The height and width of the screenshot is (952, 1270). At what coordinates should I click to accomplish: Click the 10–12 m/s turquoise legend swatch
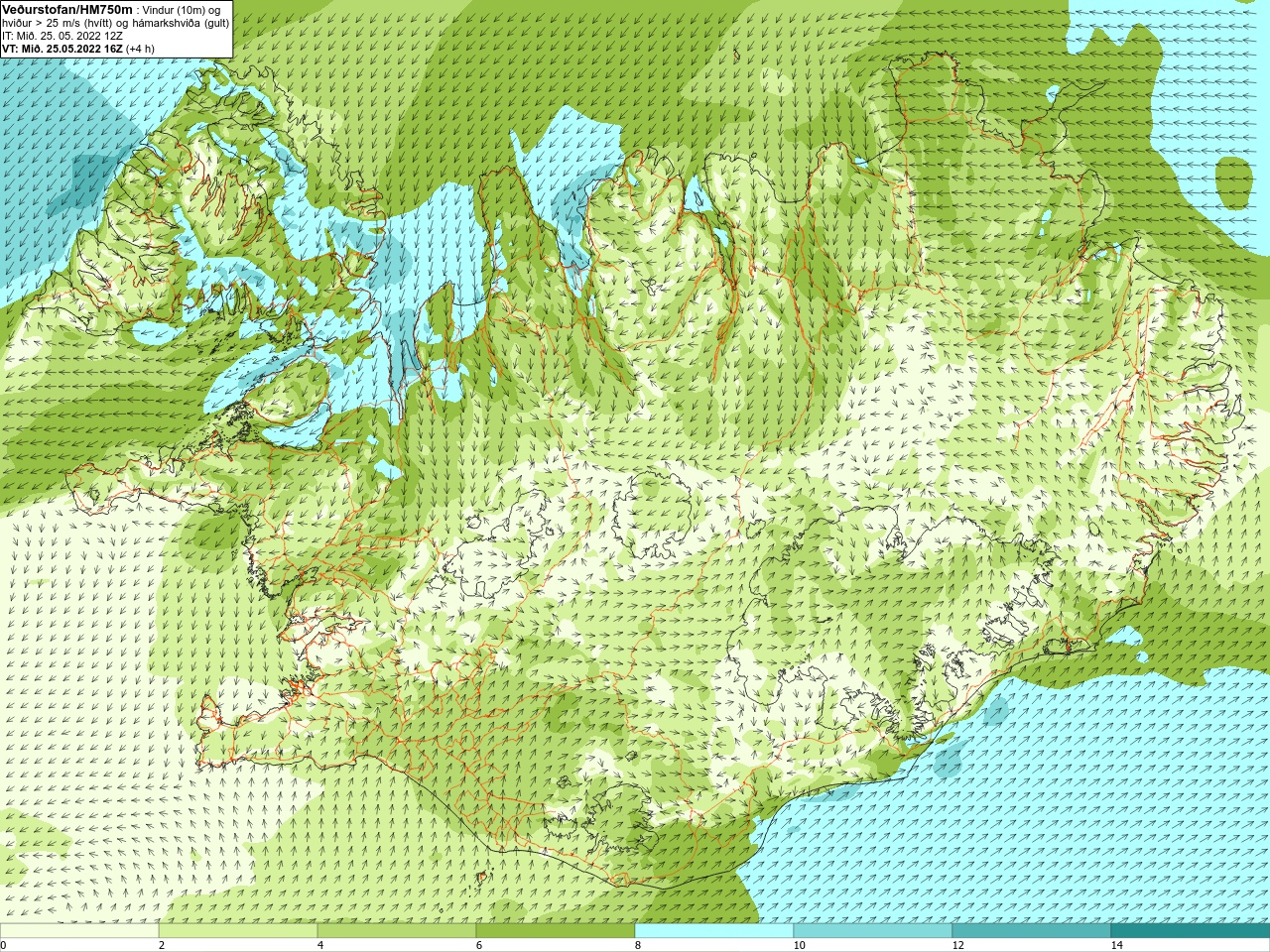tap(873, 931)
